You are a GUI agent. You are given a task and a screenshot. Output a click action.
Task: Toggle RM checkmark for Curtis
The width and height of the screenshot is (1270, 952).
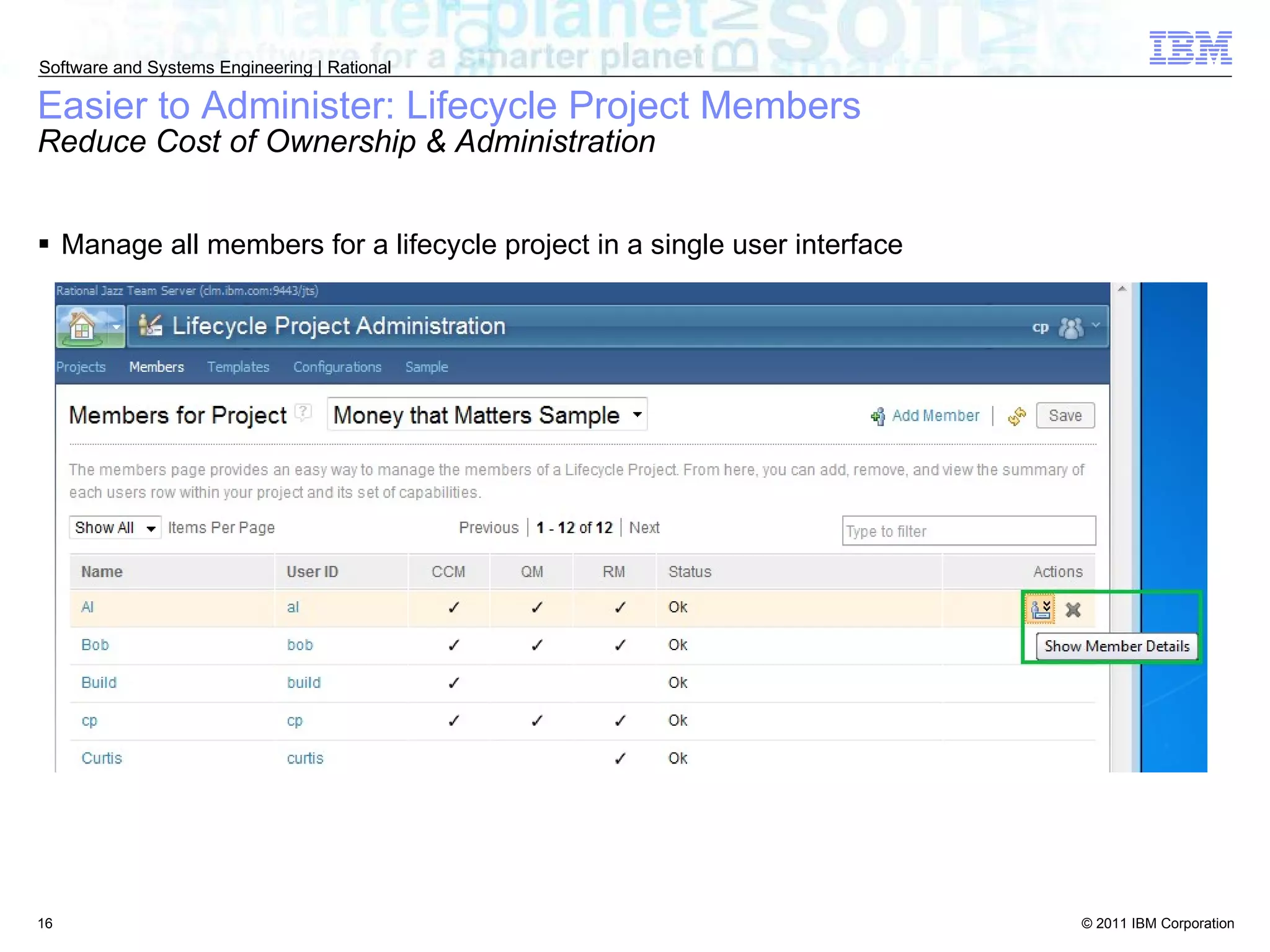pyautogui.click(x=619, y=759)
